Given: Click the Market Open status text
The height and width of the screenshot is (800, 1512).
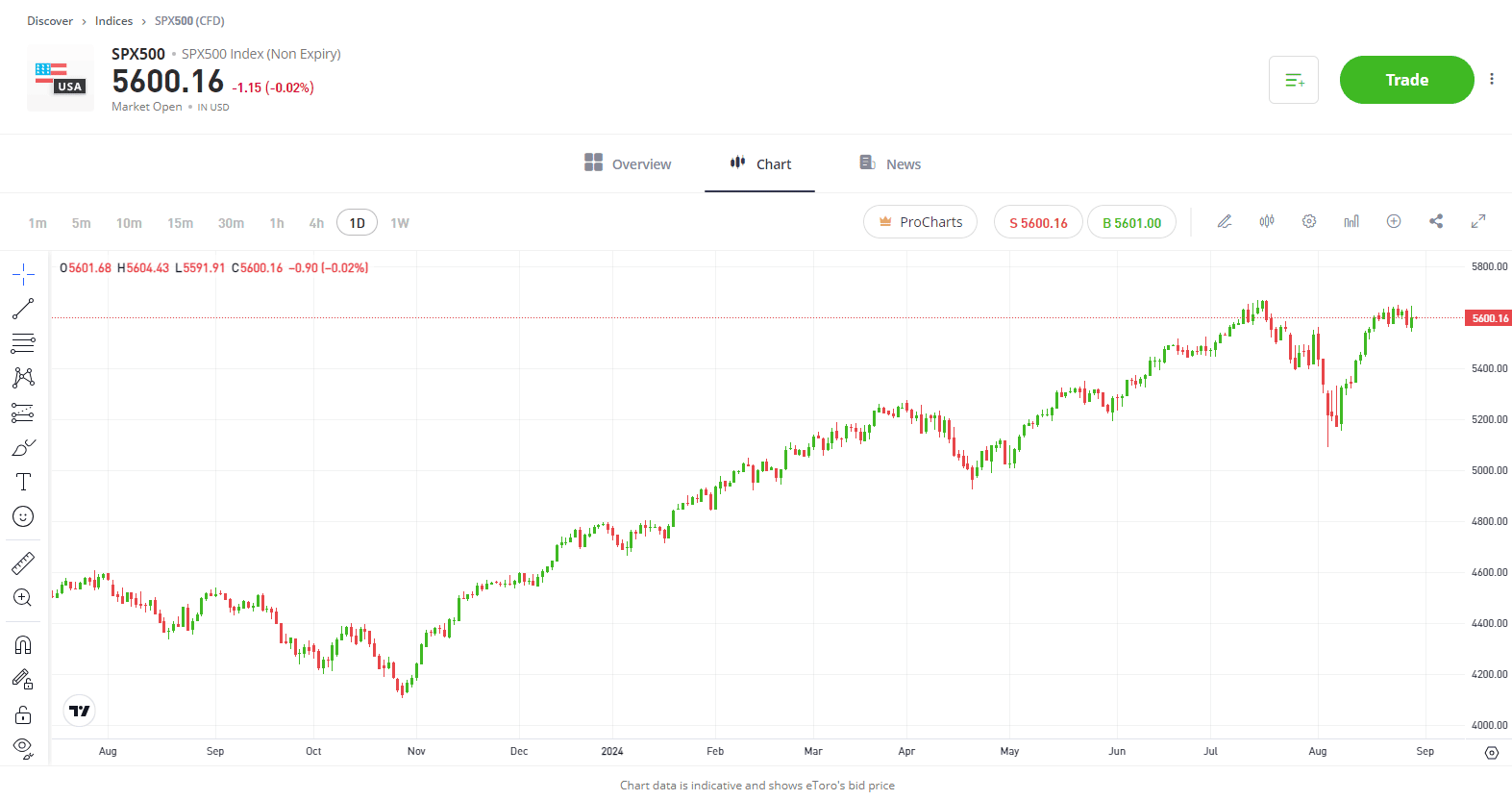Looking at the screenshot, I should [147, 107].
